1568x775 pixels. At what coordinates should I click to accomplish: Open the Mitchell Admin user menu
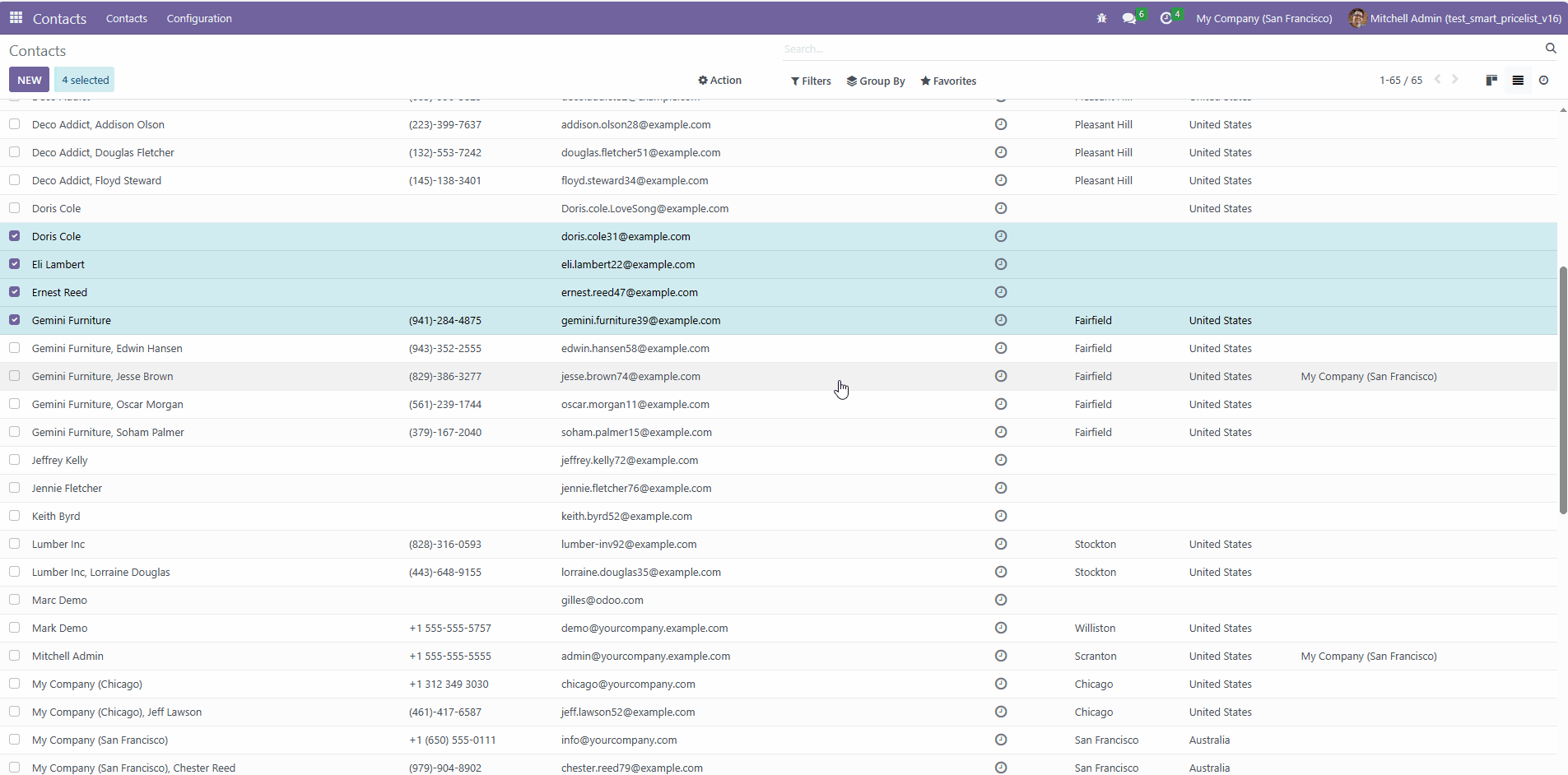tap(1454, 18)
